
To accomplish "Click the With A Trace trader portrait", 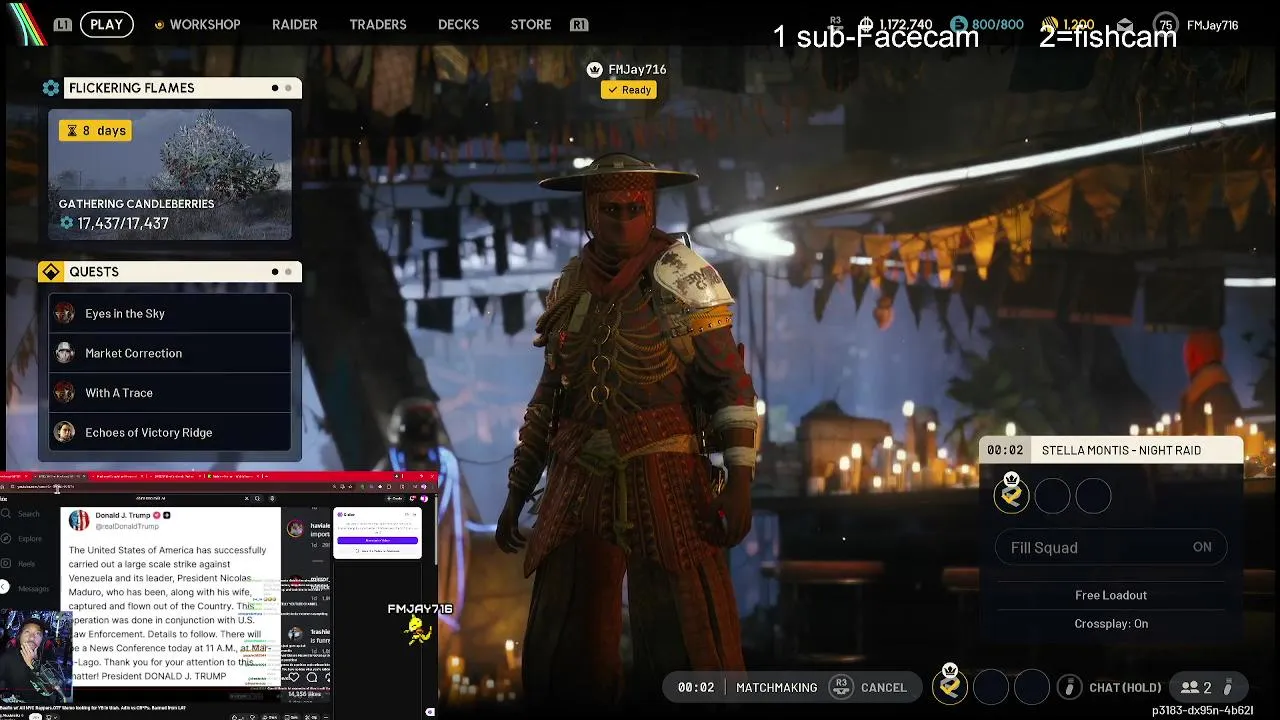I will point(65,393).
